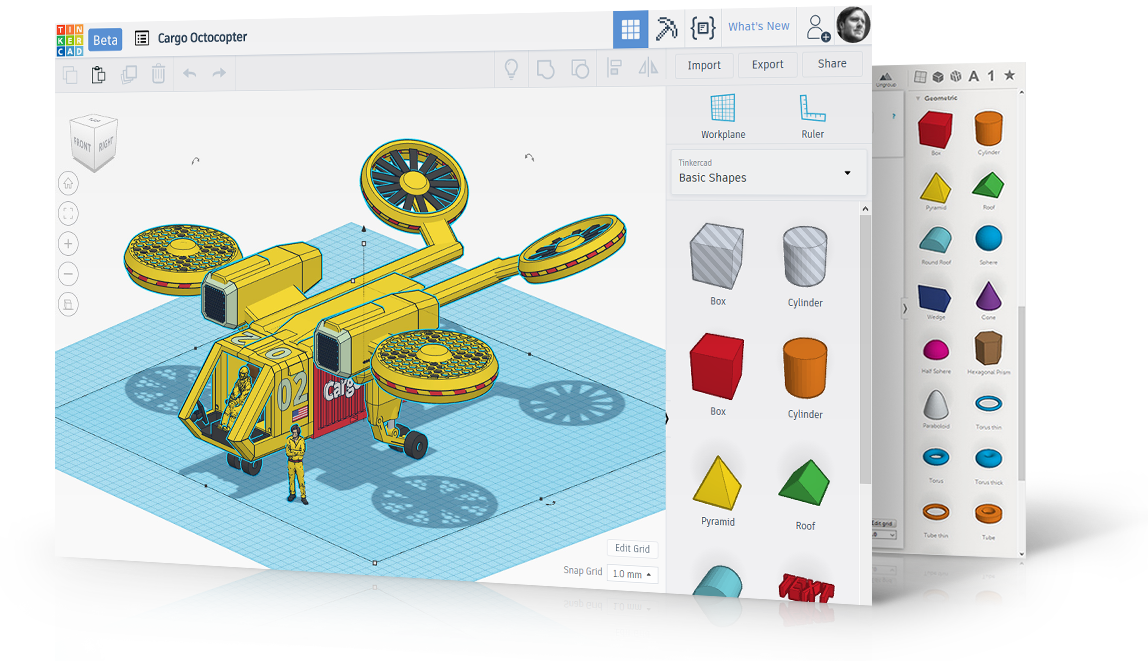Click the star favorites tab in back panel

pos(1010,75)
